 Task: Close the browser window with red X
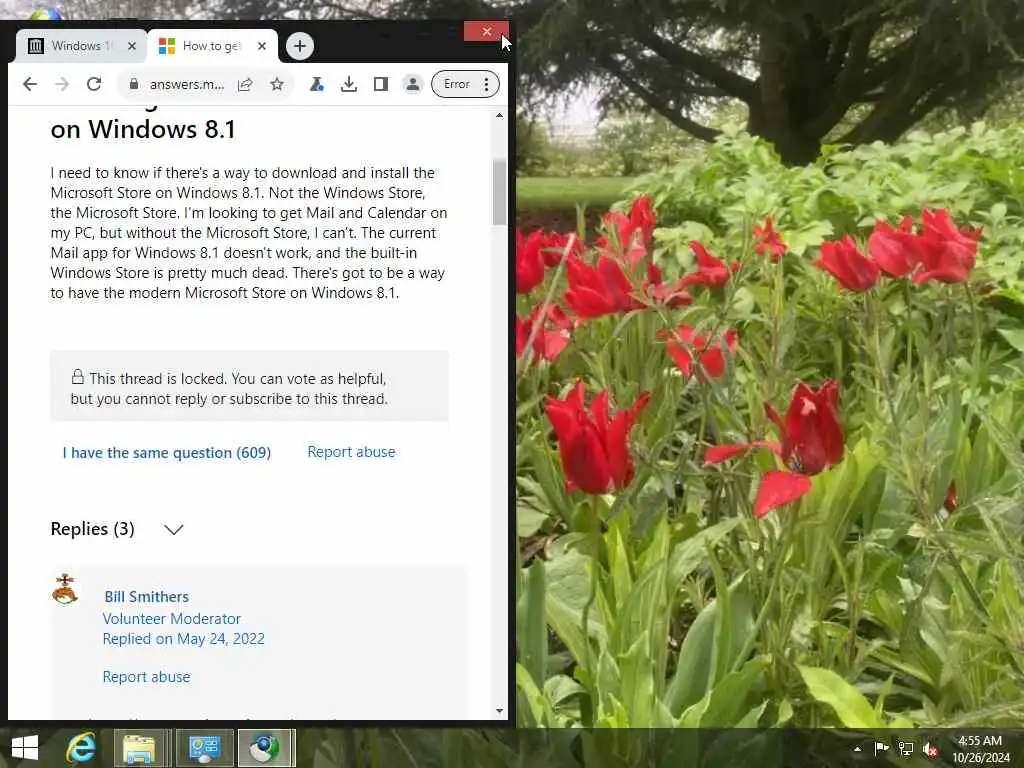[487, 31]
